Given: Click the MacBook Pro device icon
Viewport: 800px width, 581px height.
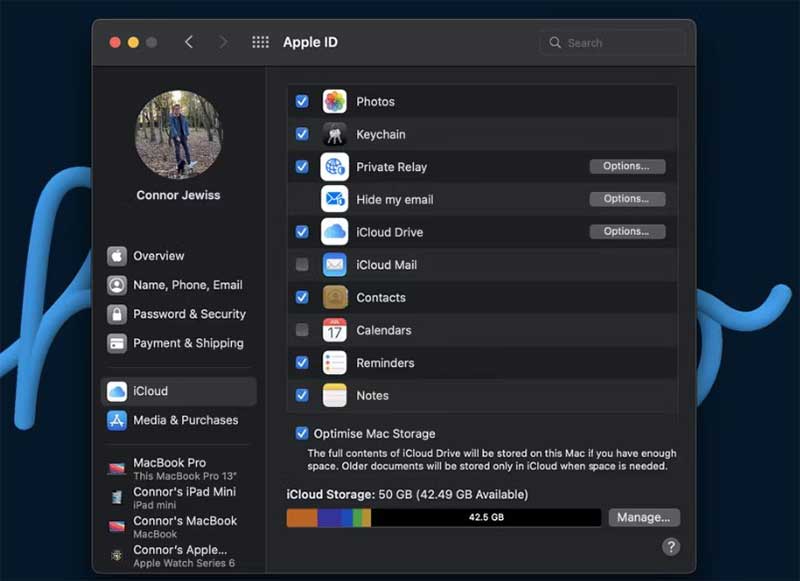Looking at the screenshot, I should coord(117,468).
